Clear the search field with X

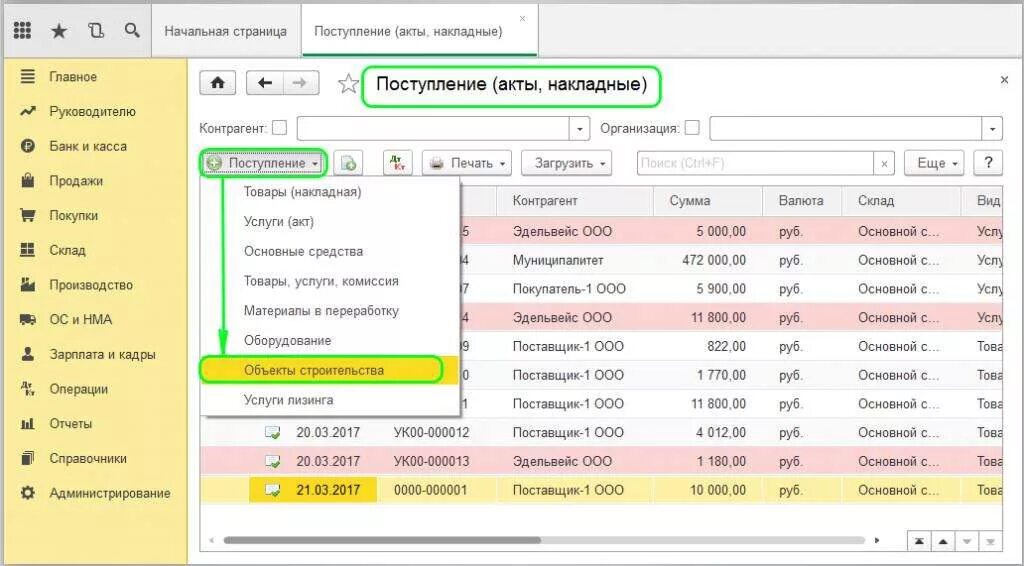(884, 164)
